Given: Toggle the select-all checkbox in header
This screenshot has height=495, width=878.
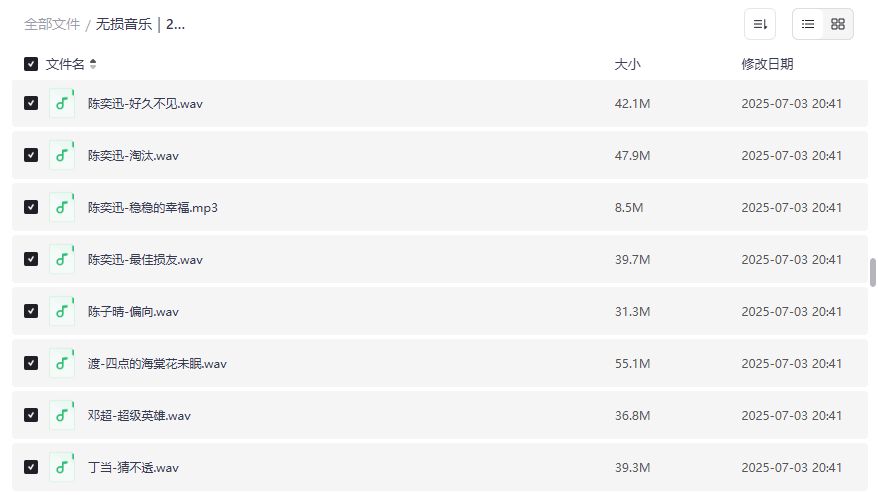Looking at the screenshot, I should (31, 64).
